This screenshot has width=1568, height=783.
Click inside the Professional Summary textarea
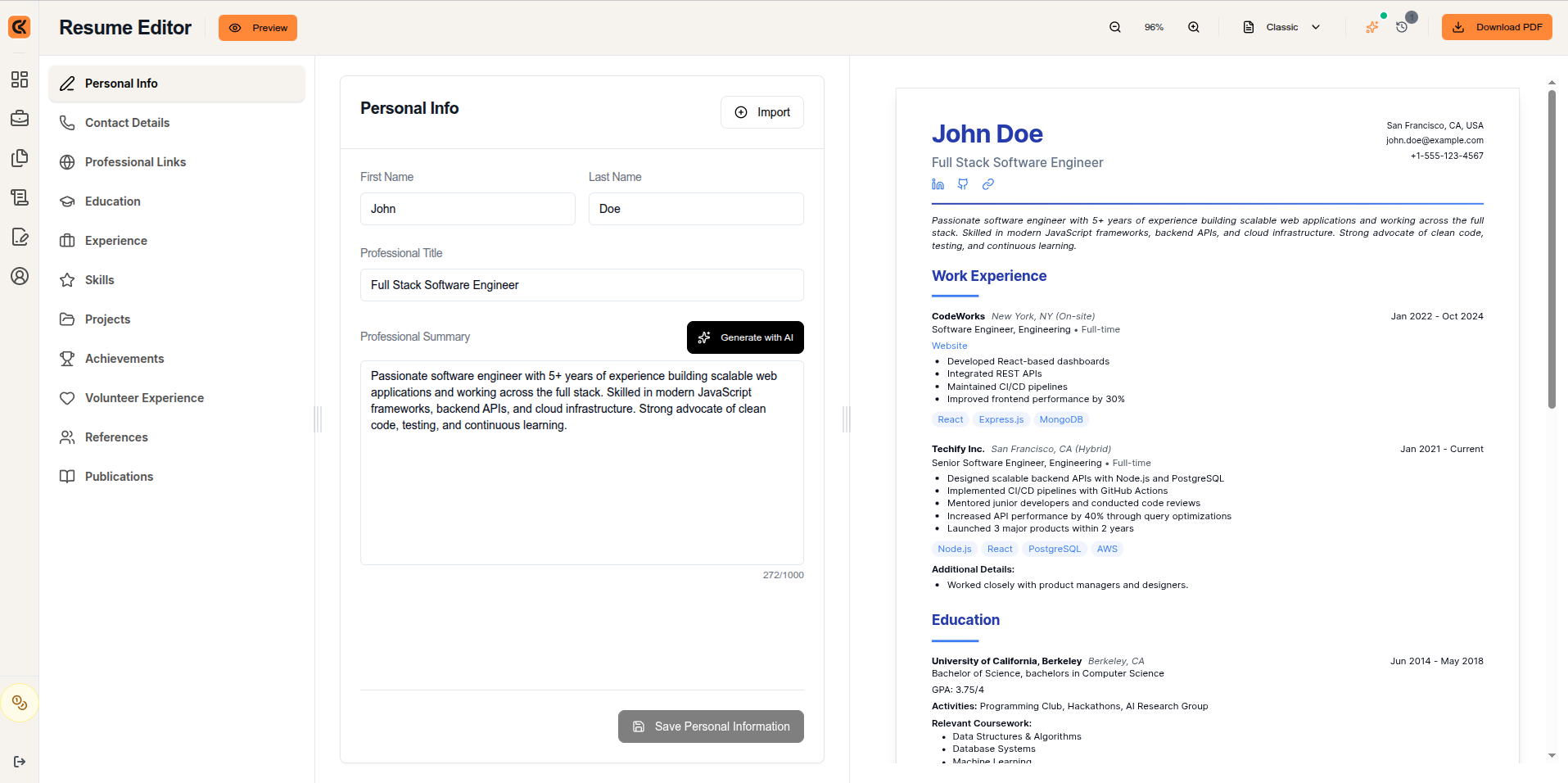coord(582,463)
